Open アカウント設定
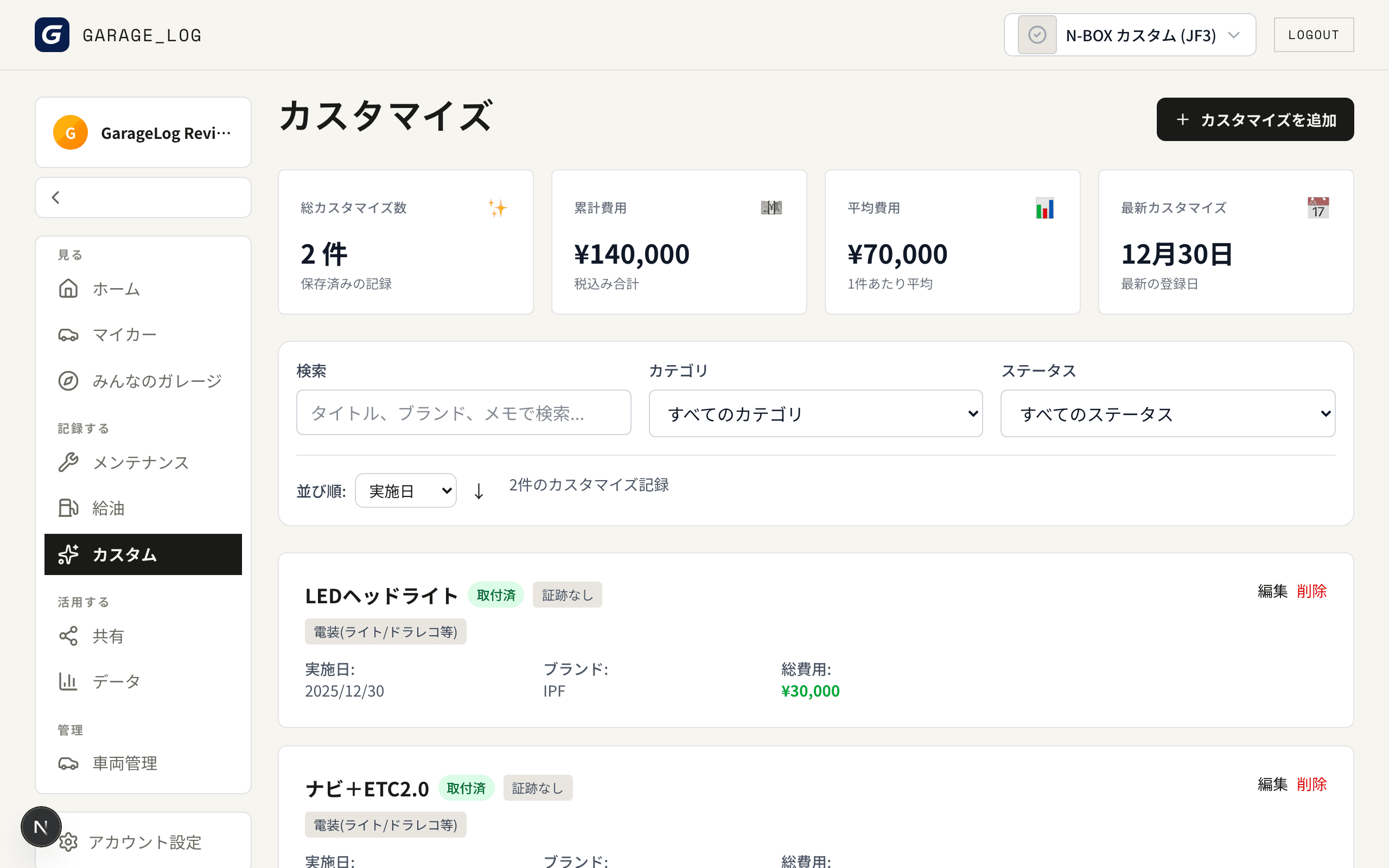The width and height of the screenshot is (1389, 868). [143, 842]
